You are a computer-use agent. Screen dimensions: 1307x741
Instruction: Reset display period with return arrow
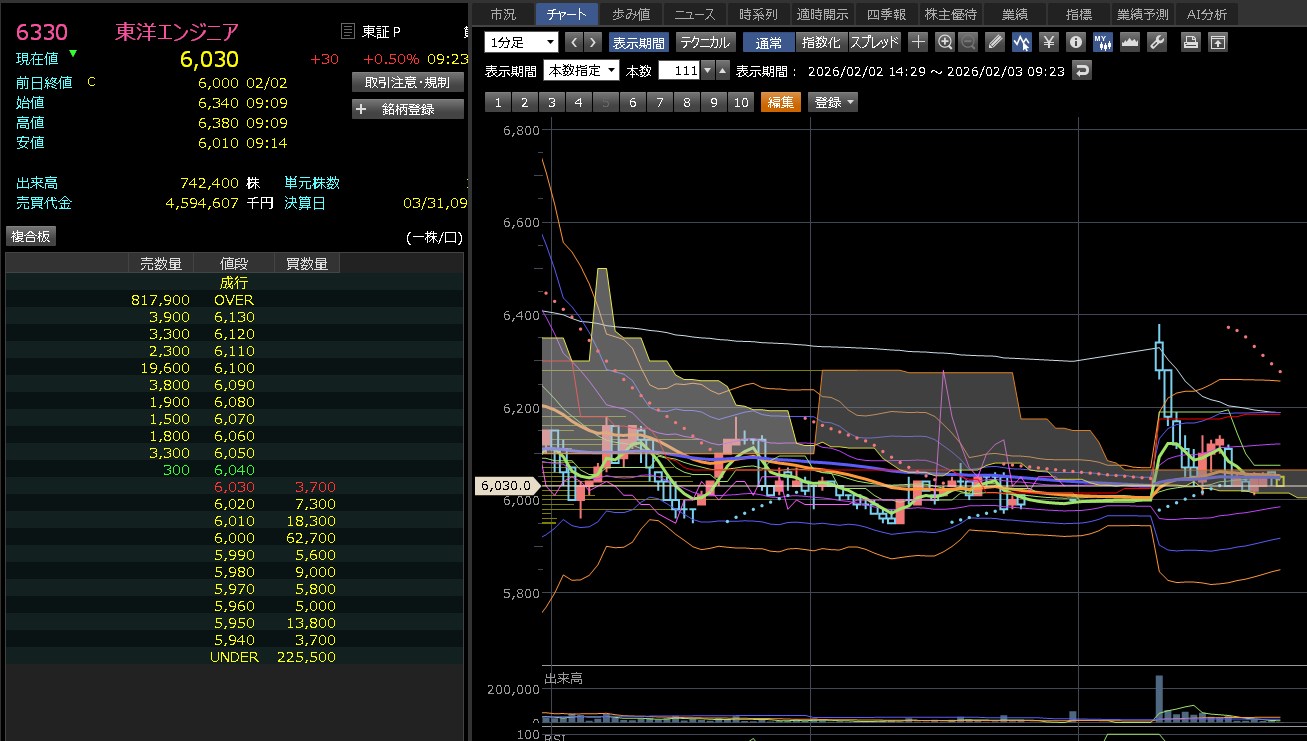[x=1082, y=71]
